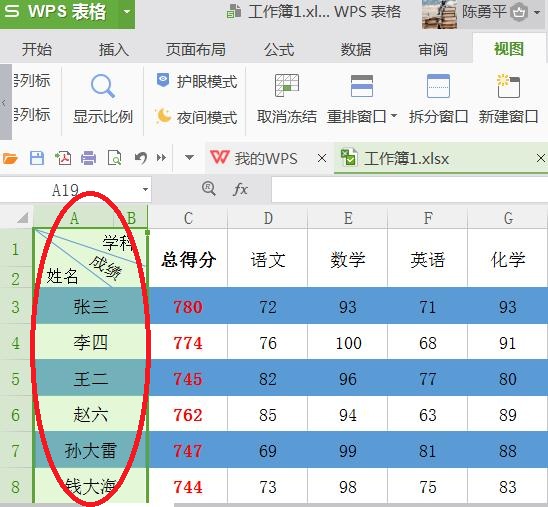Open the Name Box dropdown arrow
The width and height of the screenshot is (548, 507).
coord(145,190)
